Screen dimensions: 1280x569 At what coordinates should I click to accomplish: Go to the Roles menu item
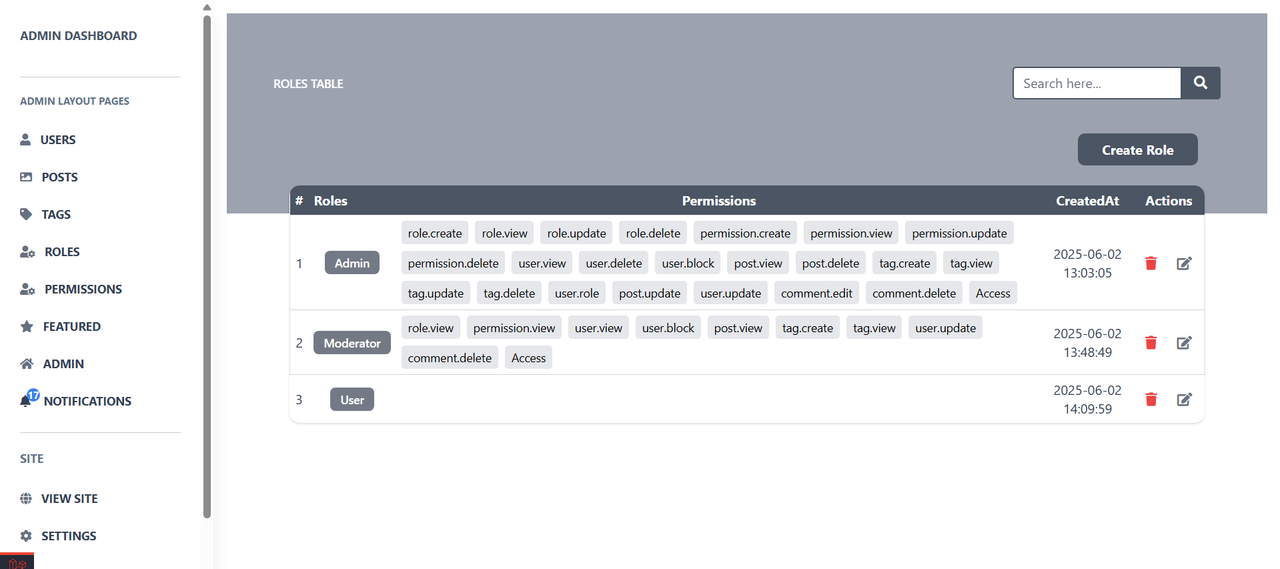click(62, 252)
